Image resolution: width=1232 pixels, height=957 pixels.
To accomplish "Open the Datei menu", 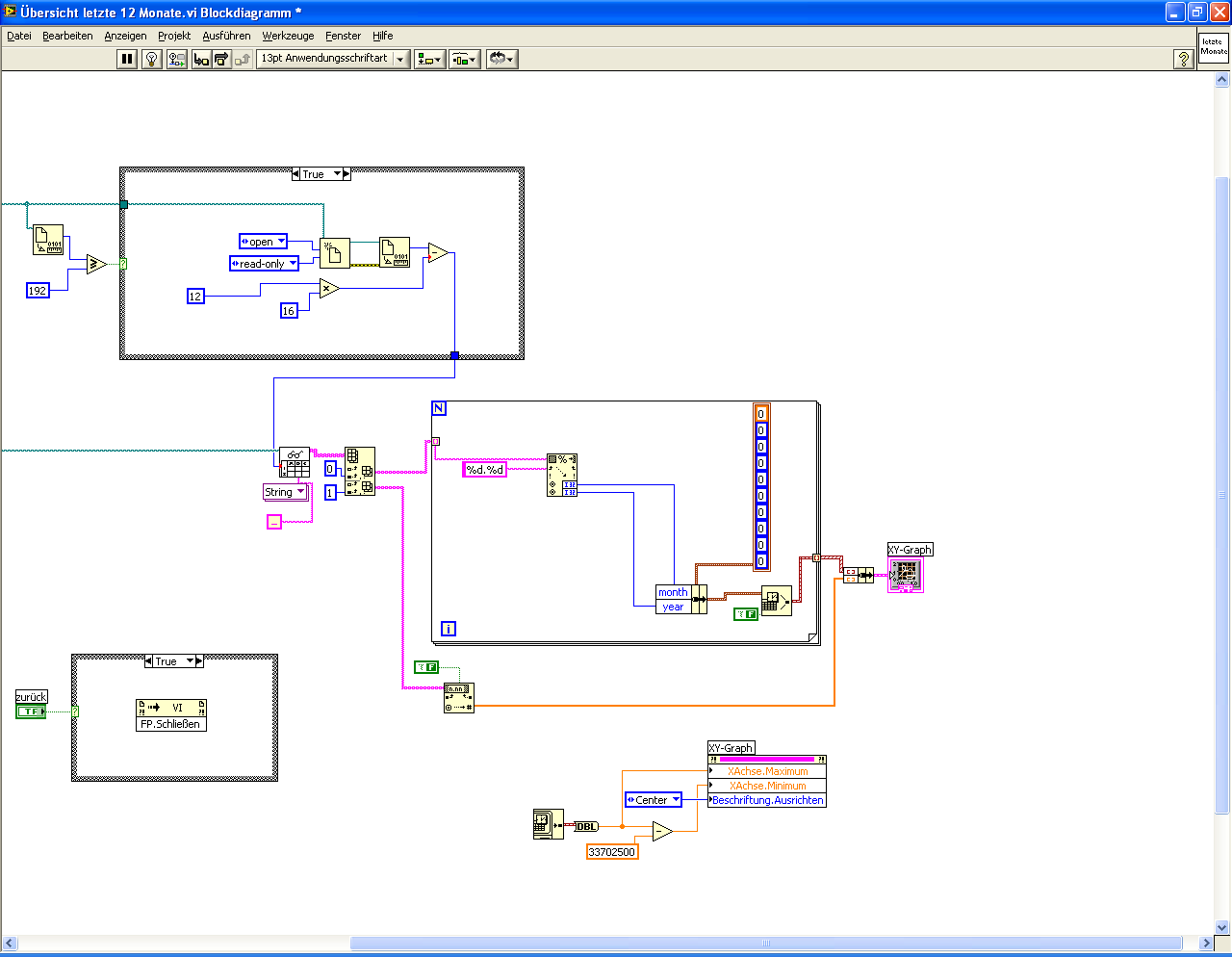I will coord(19,36).
